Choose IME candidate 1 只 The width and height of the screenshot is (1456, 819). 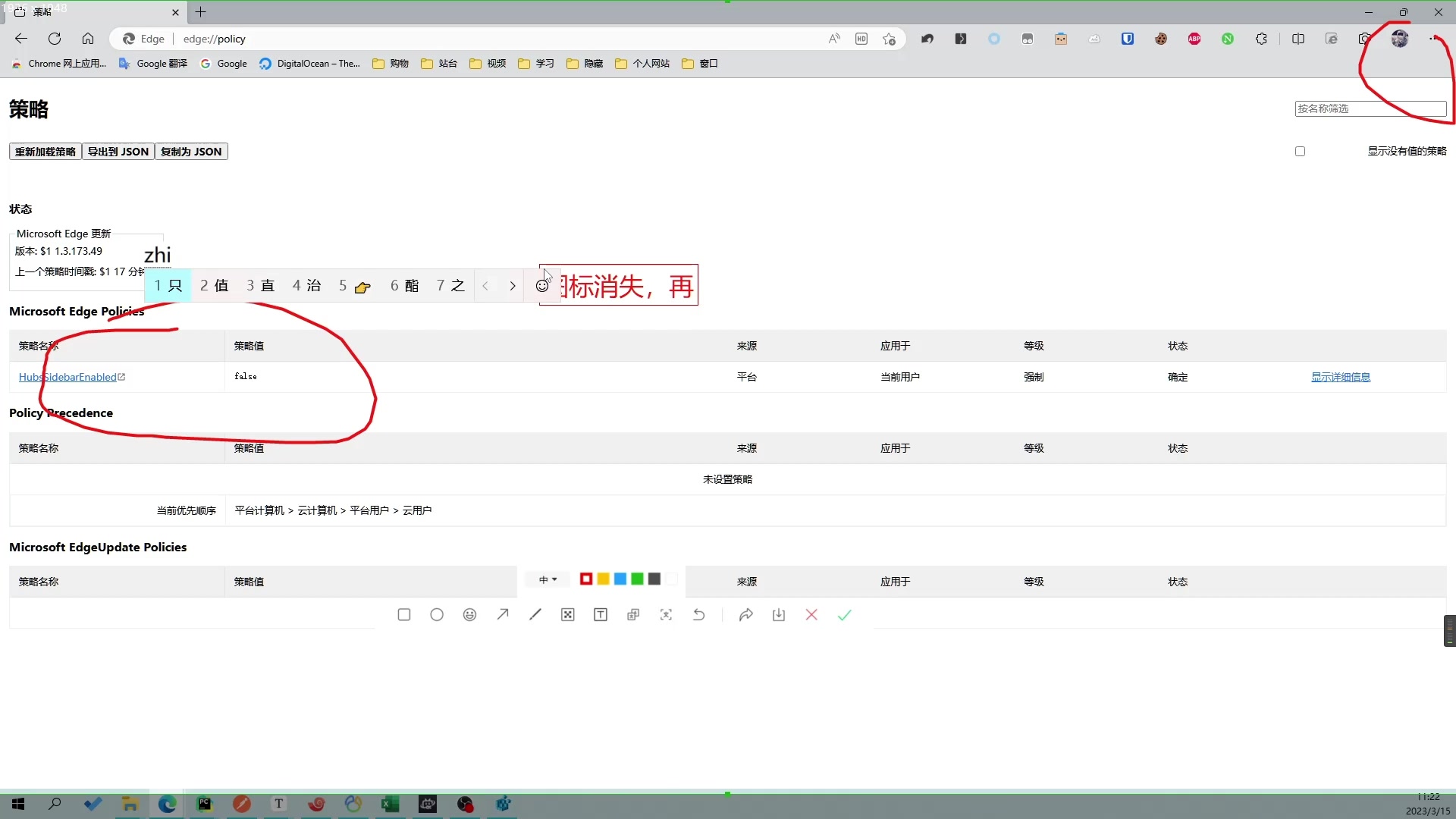click(168, 286)
